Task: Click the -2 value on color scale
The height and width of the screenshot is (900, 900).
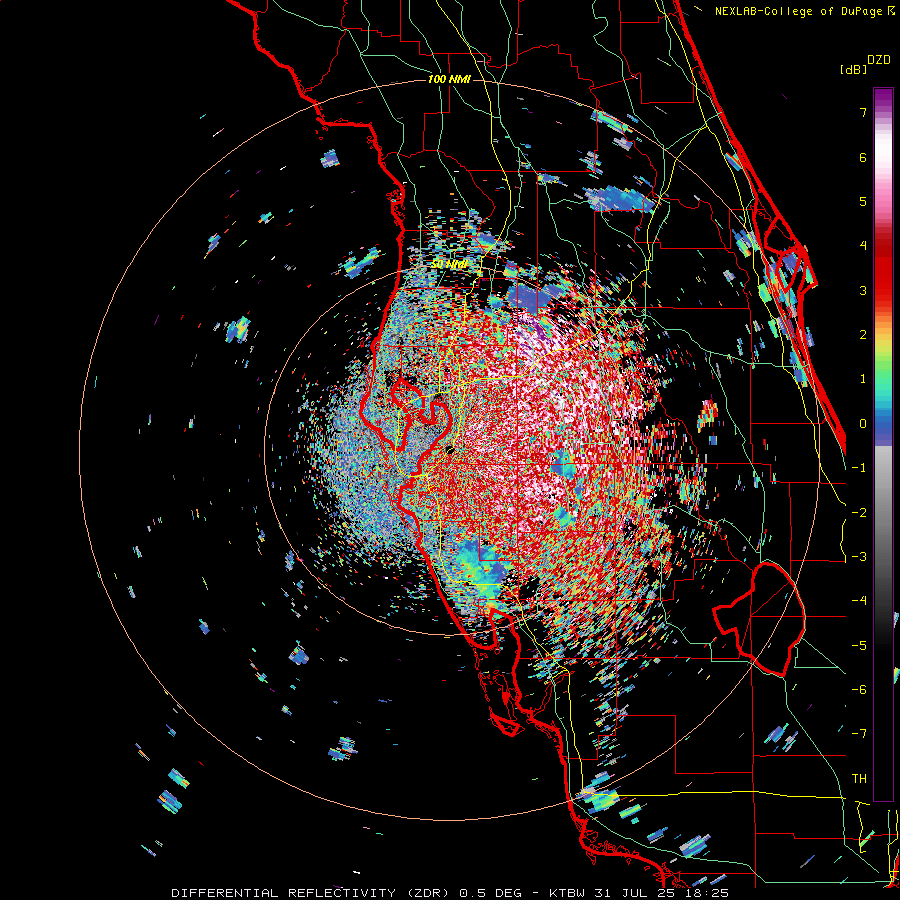Action: [x=859, y=513]
